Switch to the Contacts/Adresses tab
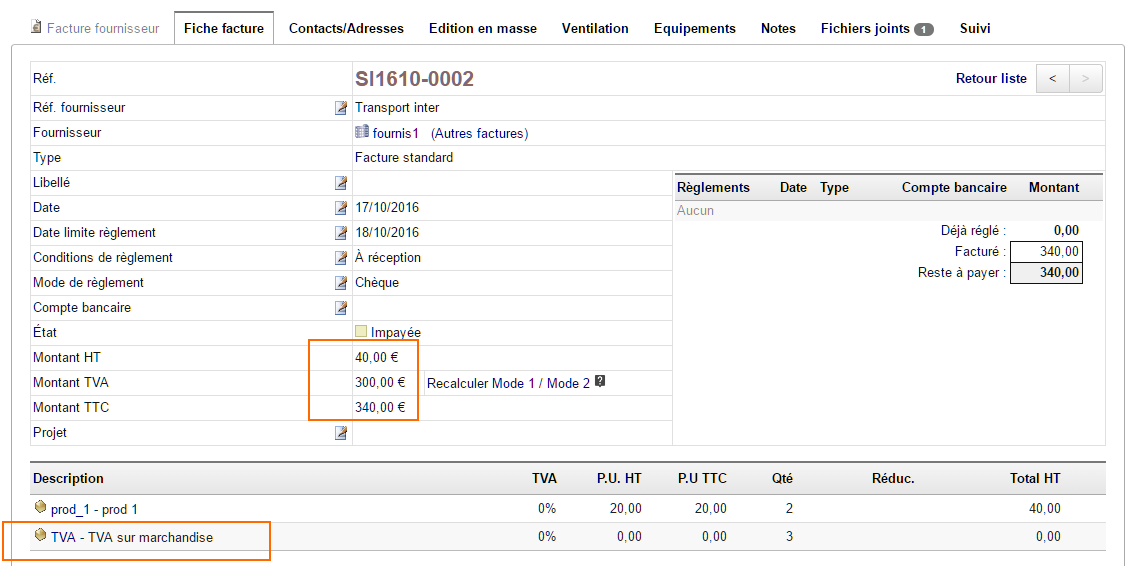The image size is (1128, 566). 346,28
